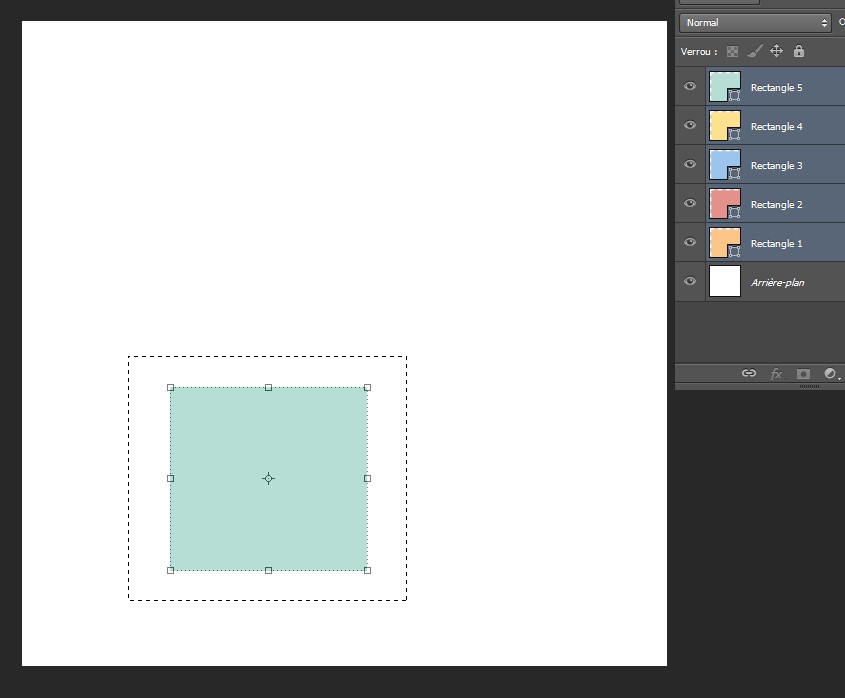Hide the Rectangle 5 layer
Viewport: 845px width, 698px height.
point(690,86)
